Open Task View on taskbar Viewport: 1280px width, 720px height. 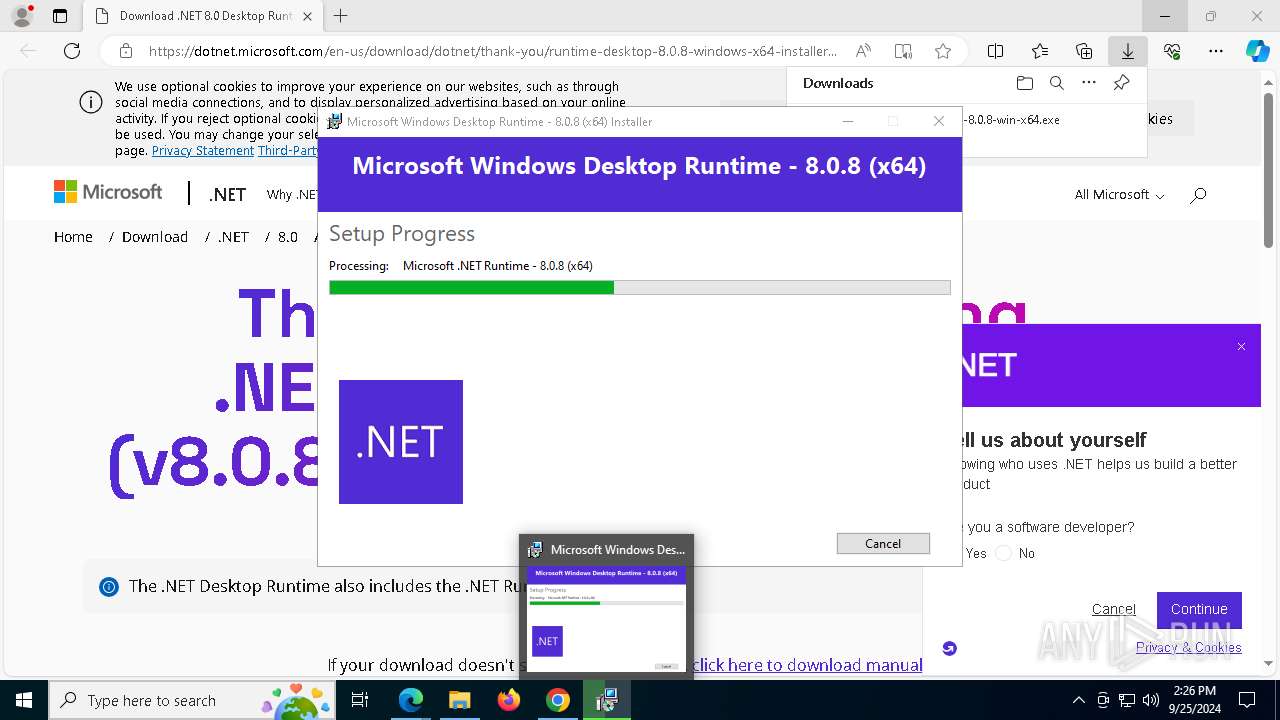(360, 700)
